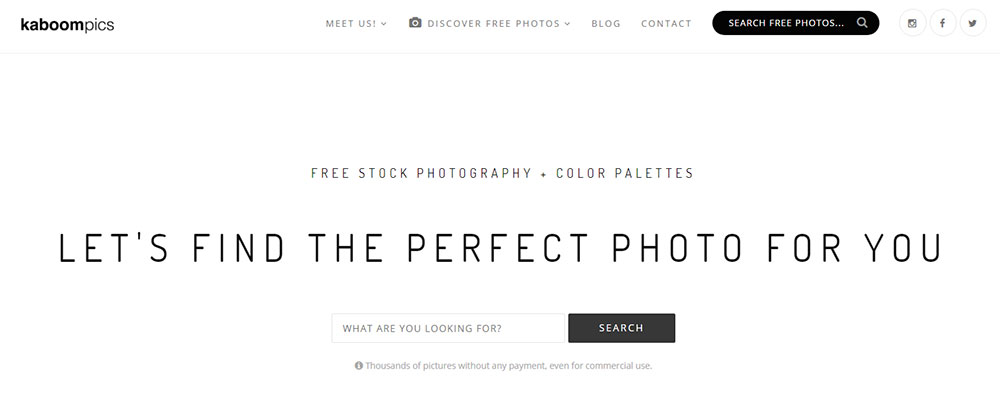Open the Discover Free Photos menu label
Viewport: 1000px width, 418px height.
pyautogui.click(x=494, y=24)
